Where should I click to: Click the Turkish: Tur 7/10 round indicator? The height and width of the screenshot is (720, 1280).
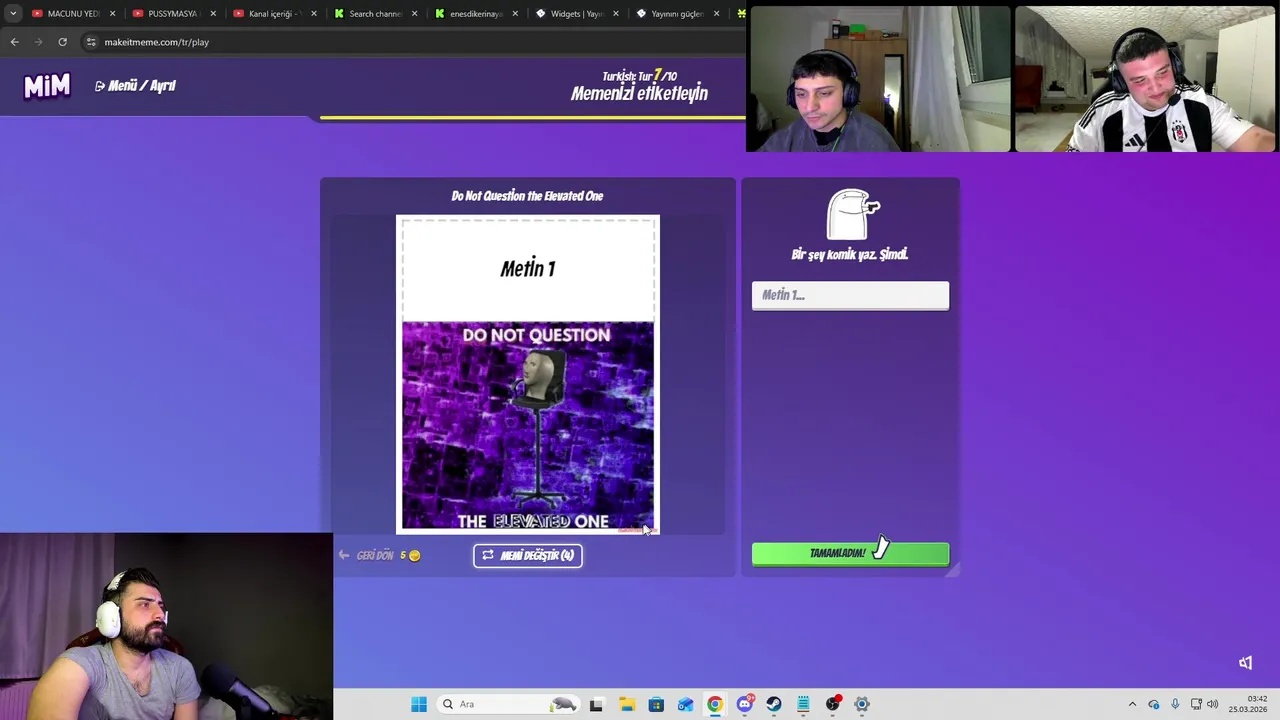(x=639, y=76)
